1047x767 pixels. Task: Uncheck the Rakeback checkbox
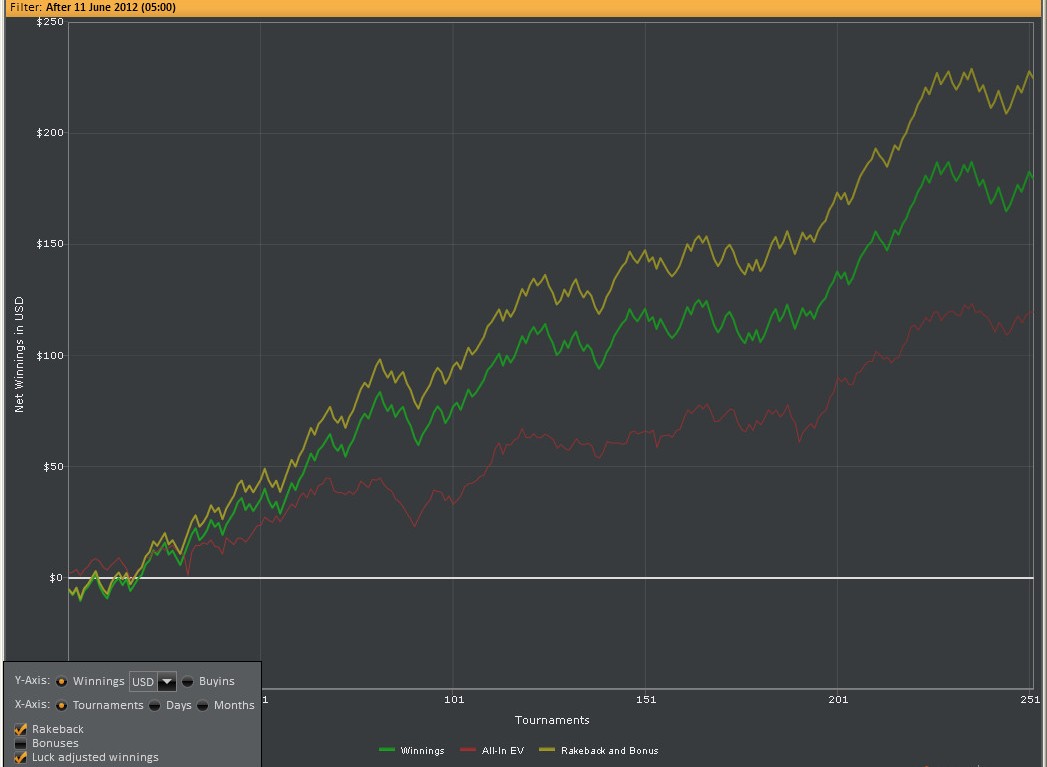coord(21,729)
